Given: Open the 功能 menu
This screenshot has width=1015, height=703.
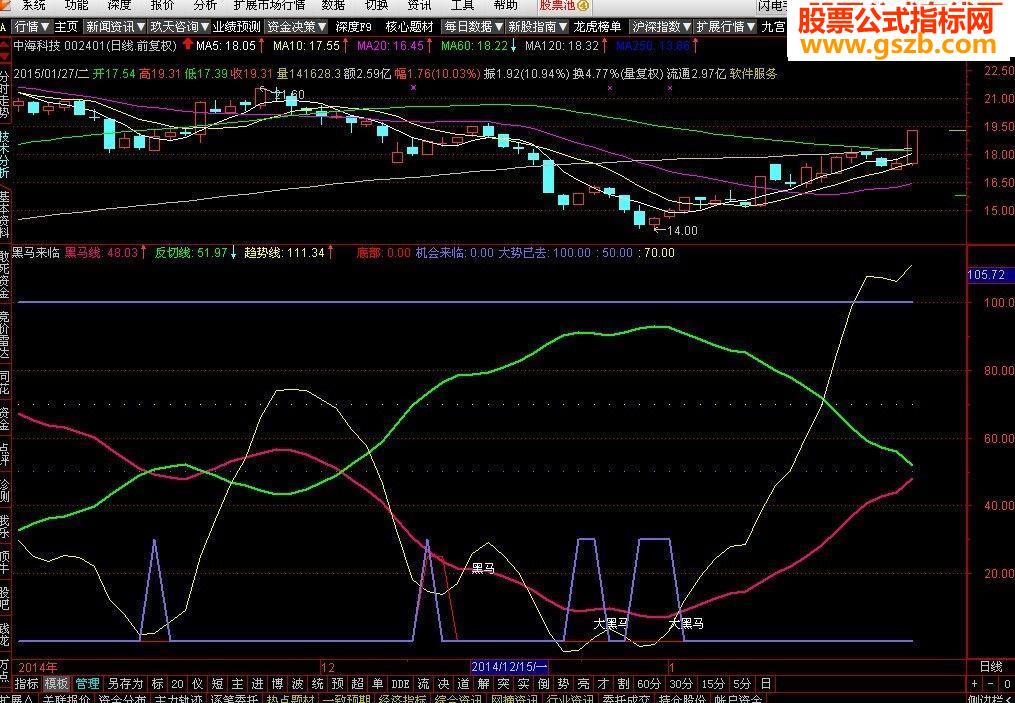Looking at the screenshot, I should click(76, 5).
